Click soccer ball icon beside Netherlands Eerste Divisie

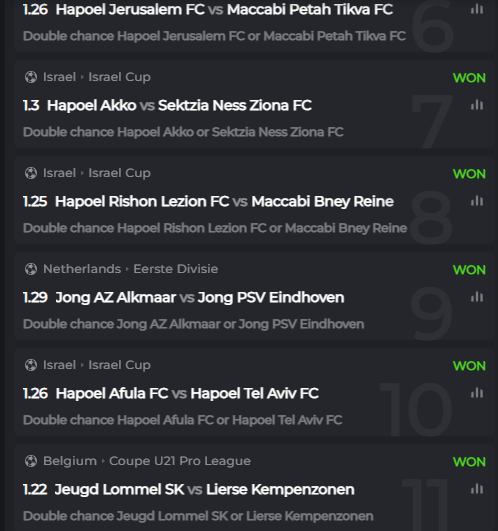(x=31, y=269)
